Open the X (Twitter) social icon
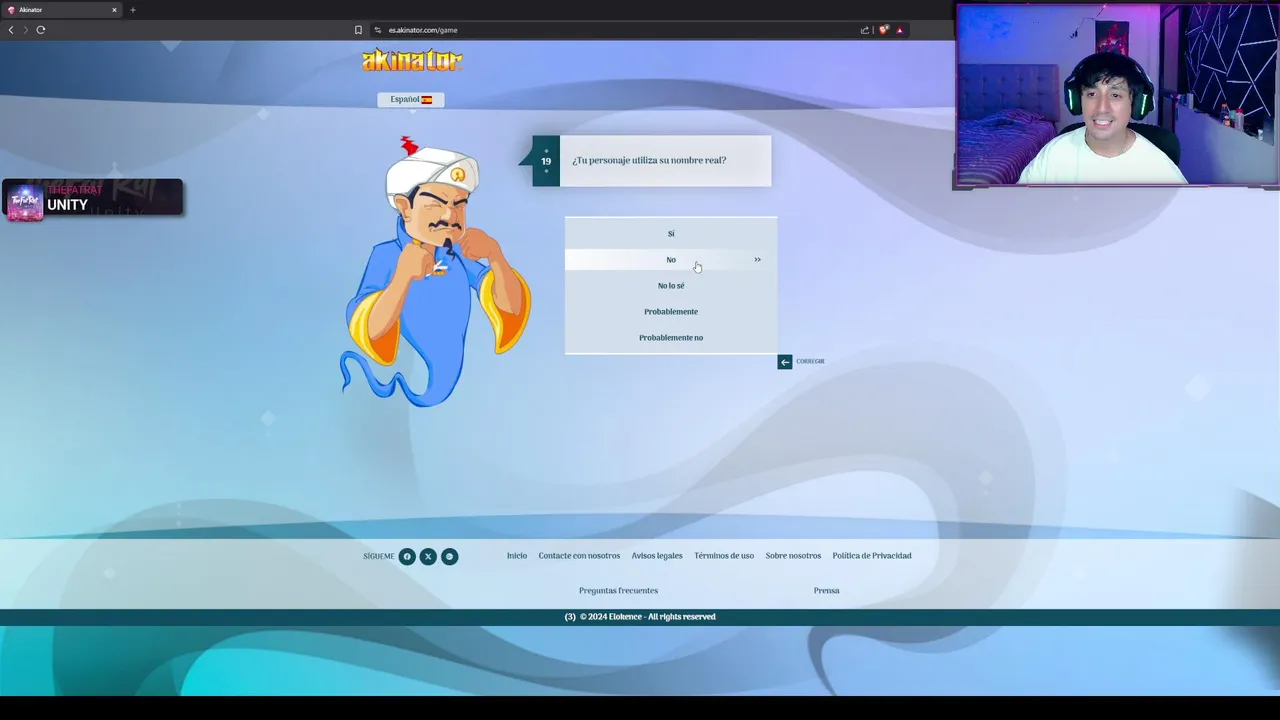 tap(428, 556)
